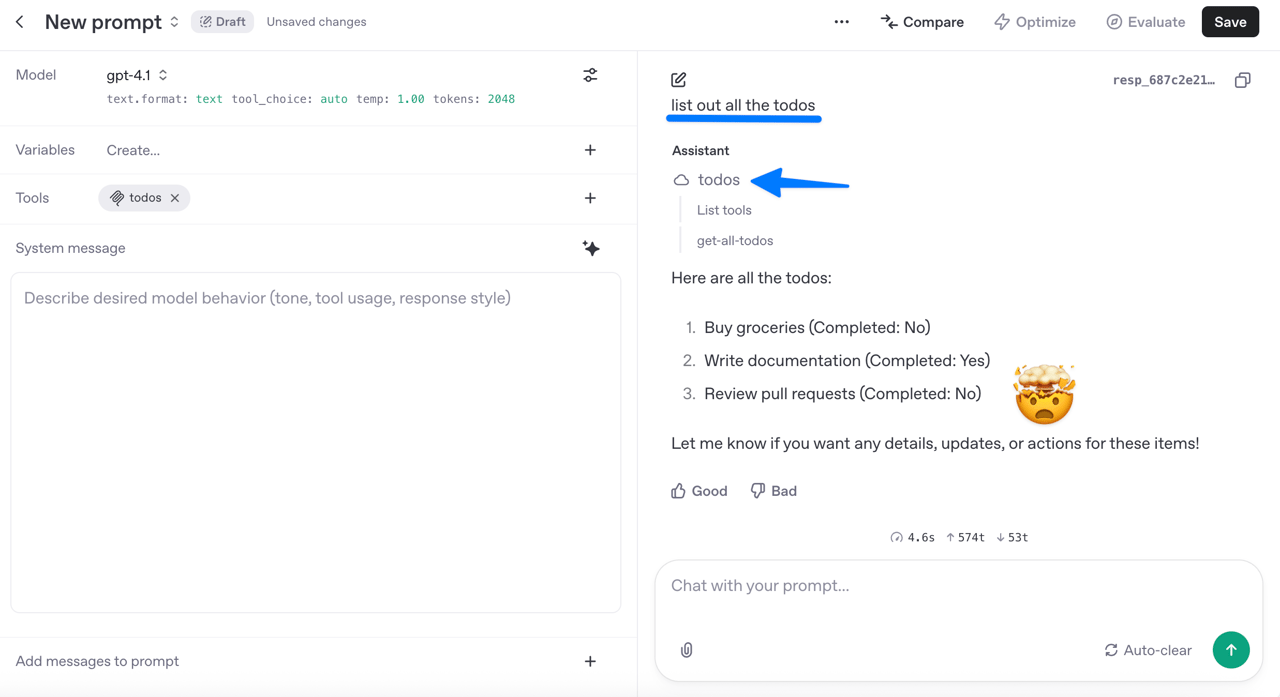The height and width of the screenshot is (697, 1280).
Task: Go back using the left arrow icon
Action: coord(20,22)
